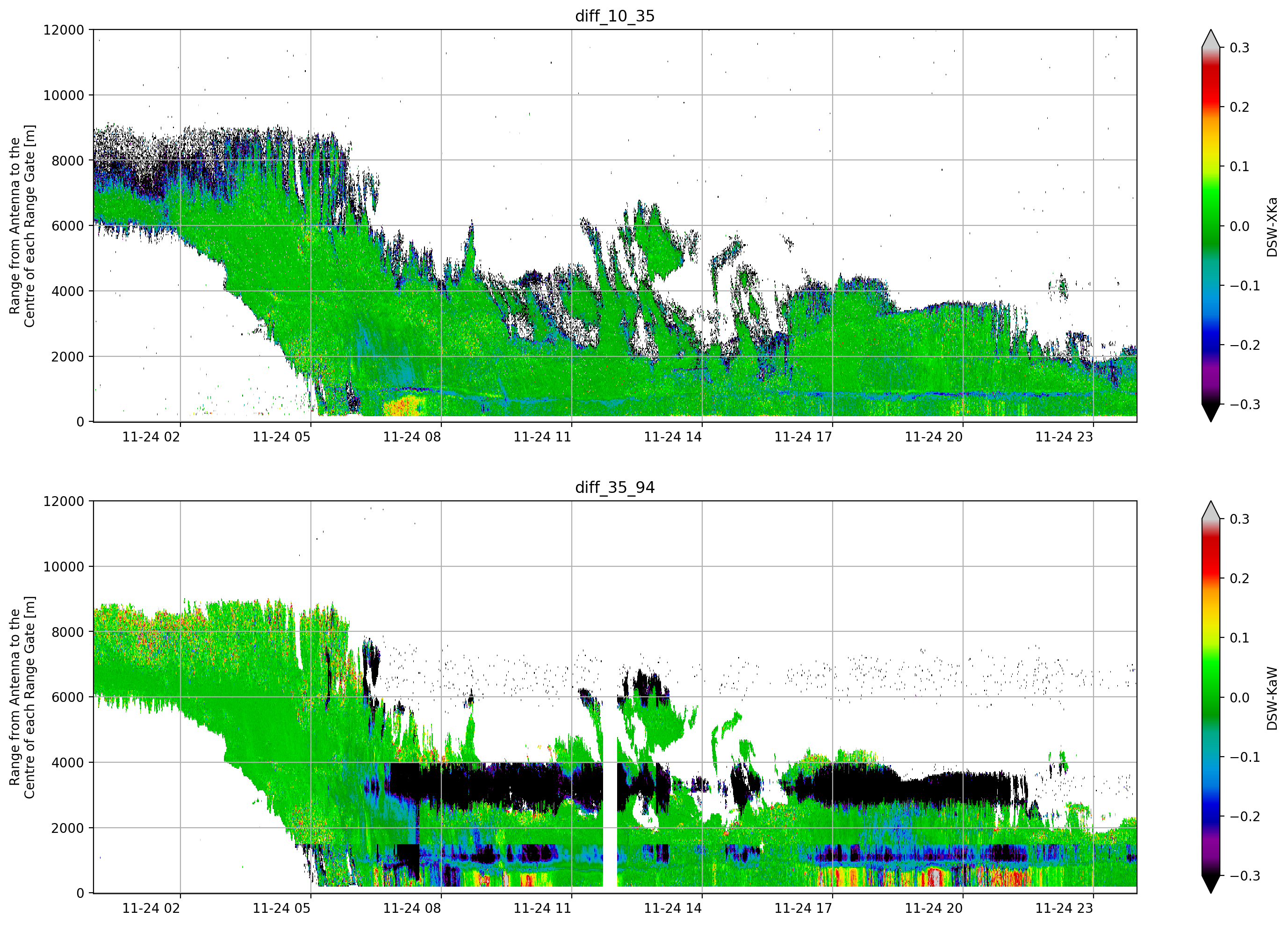The height and width of the screenshot is (925, 1288).
Task: Click the "12000" tick on the diff_10_35 plot
Action: tap(64, 30)
